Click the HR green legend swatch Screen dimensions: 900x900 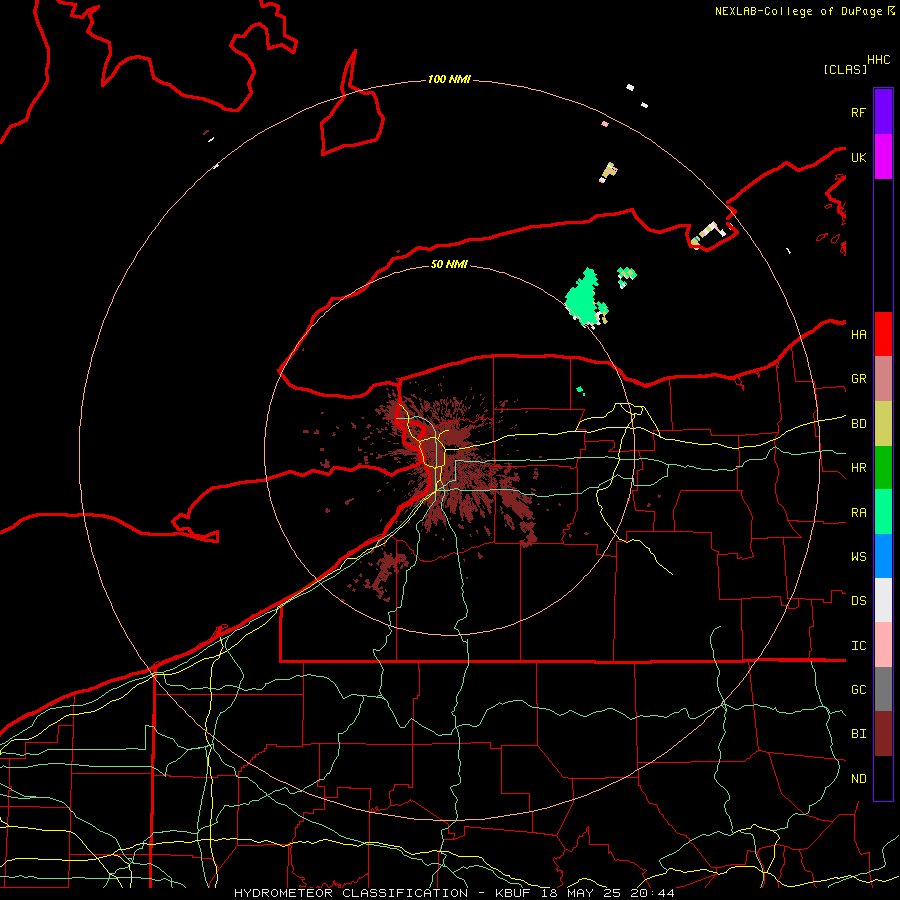coord(883,467)
